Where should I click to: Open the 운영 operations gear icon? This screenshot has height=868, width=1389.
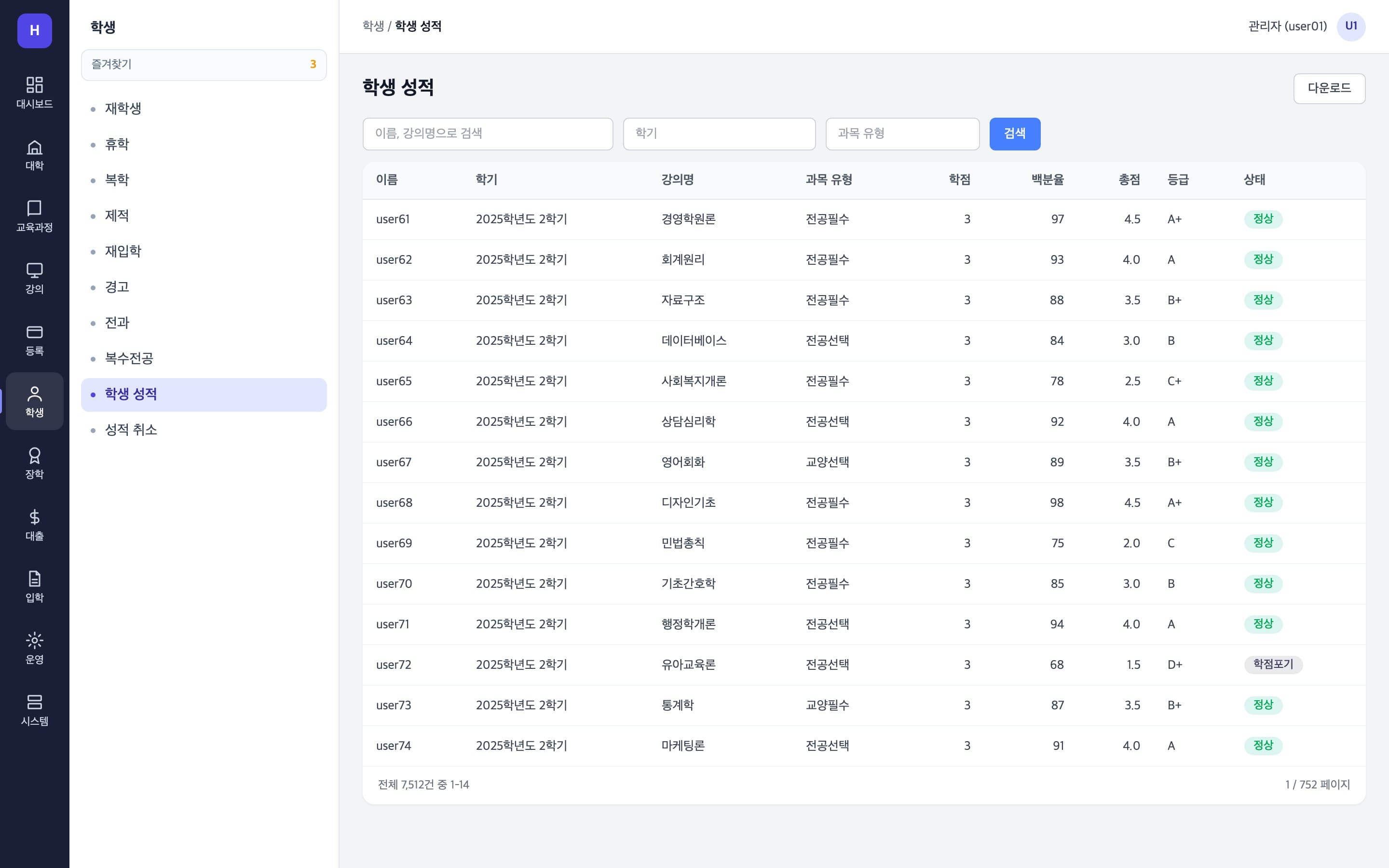pyautogui.click(x=34, y=648)
